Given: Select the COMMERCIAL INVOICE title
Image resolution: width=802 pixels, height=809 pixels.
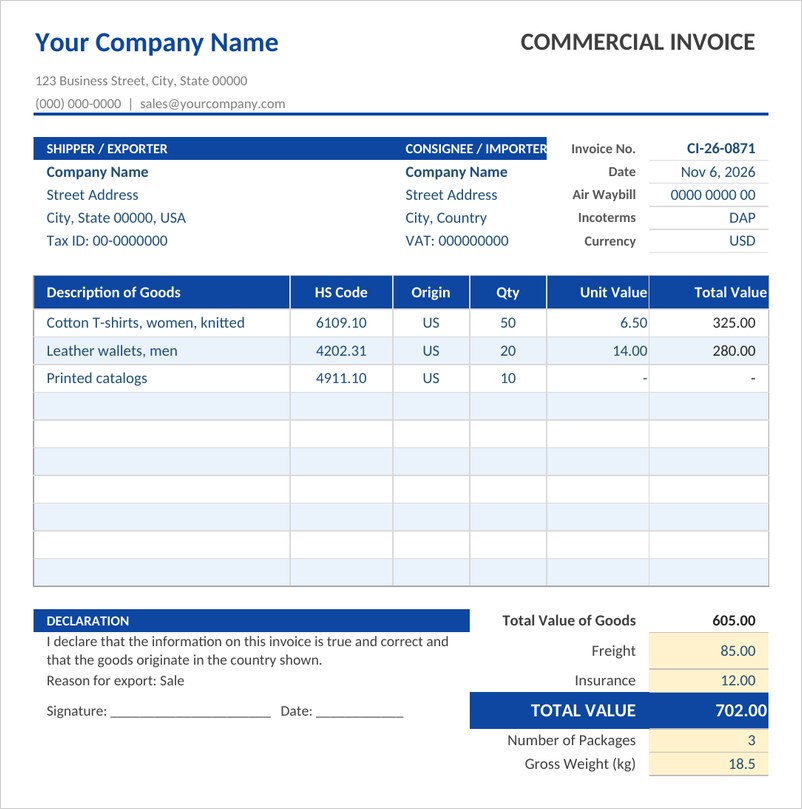Looking at the screenshot, I should click(x=637, y=42).
